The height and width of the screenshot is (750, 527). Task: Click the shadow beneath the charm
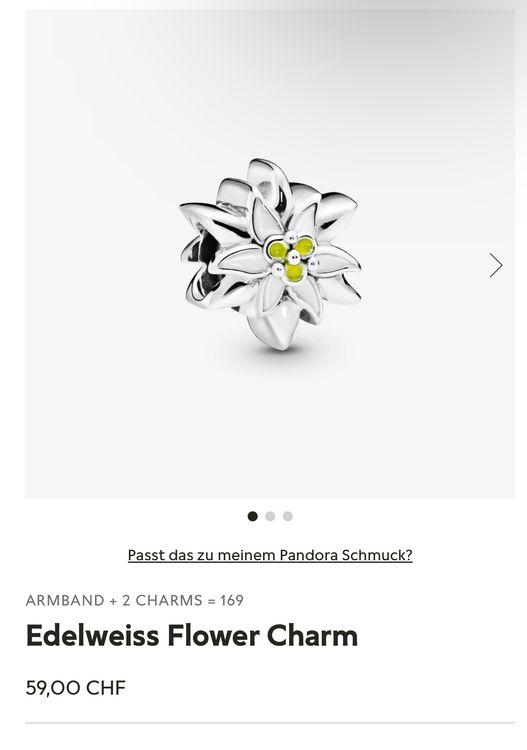tap(282, 356)
